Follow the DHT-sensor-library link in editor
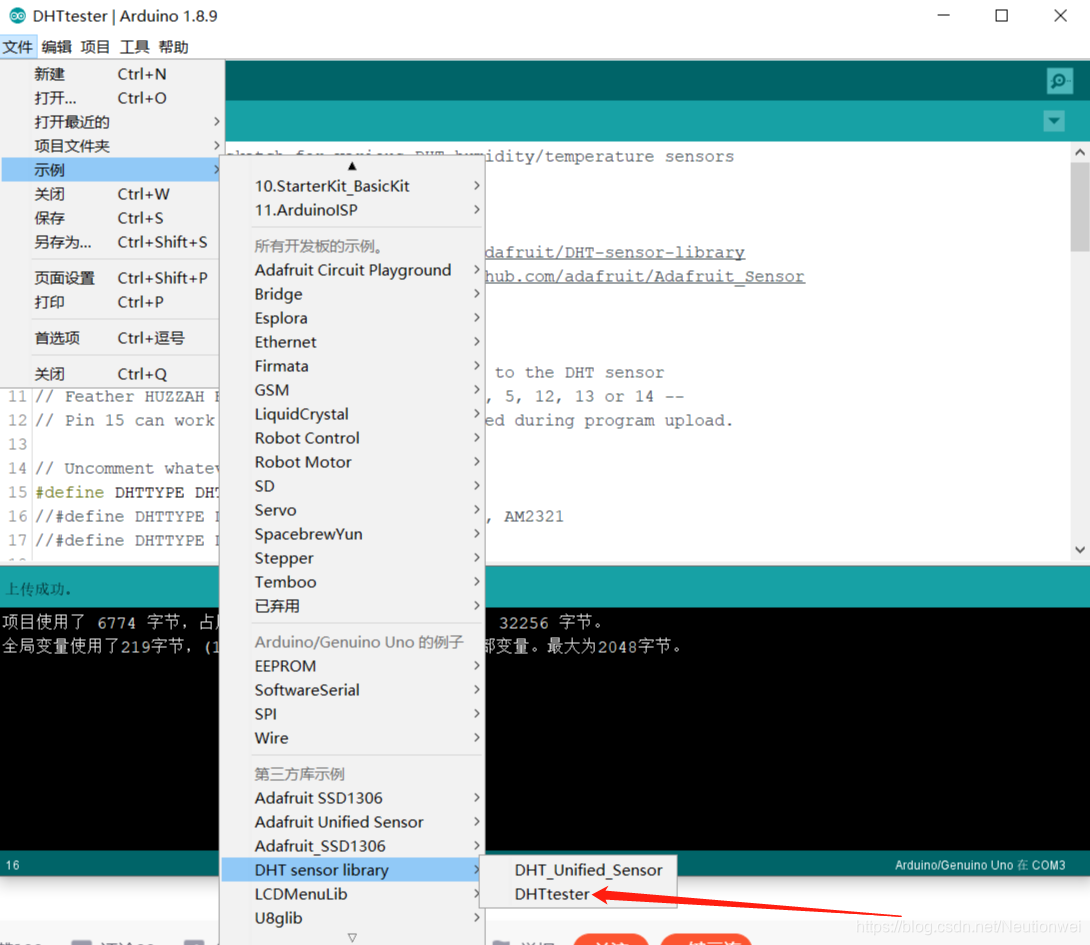 (x=615, y=252)
